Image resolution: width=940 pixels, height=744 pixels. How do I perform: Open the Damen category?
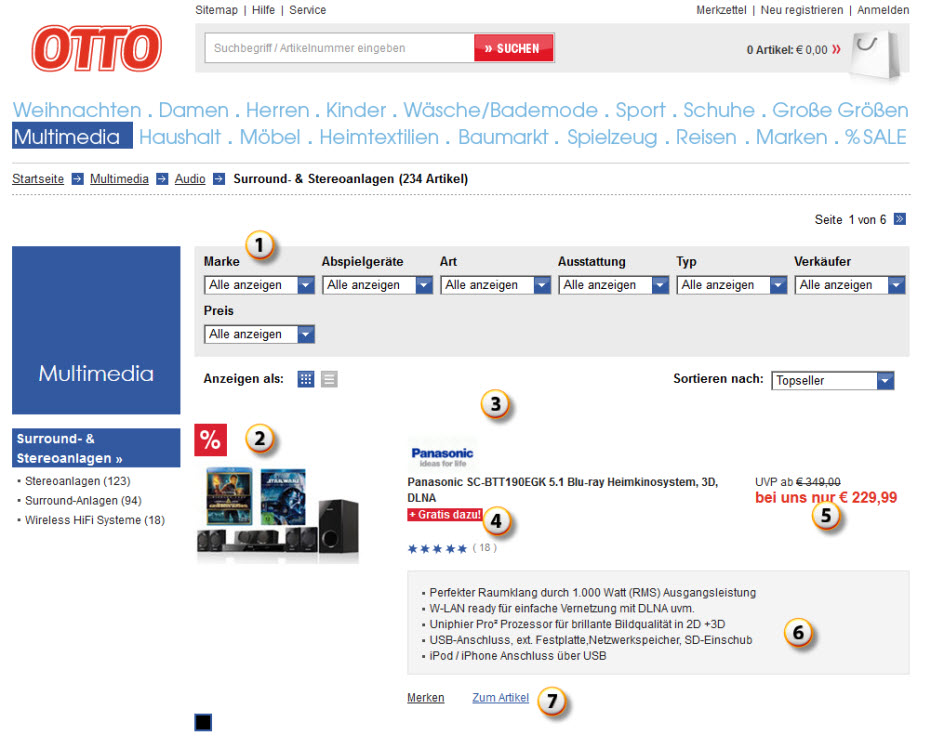pos(194,110)
